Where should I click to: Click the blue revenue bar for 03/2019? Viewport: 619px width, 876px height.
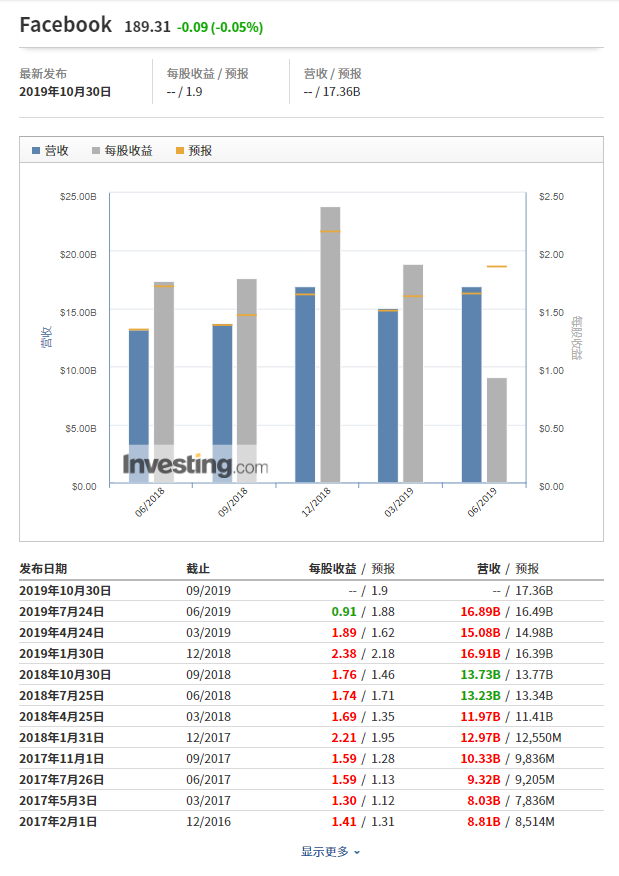click(388, 396)
